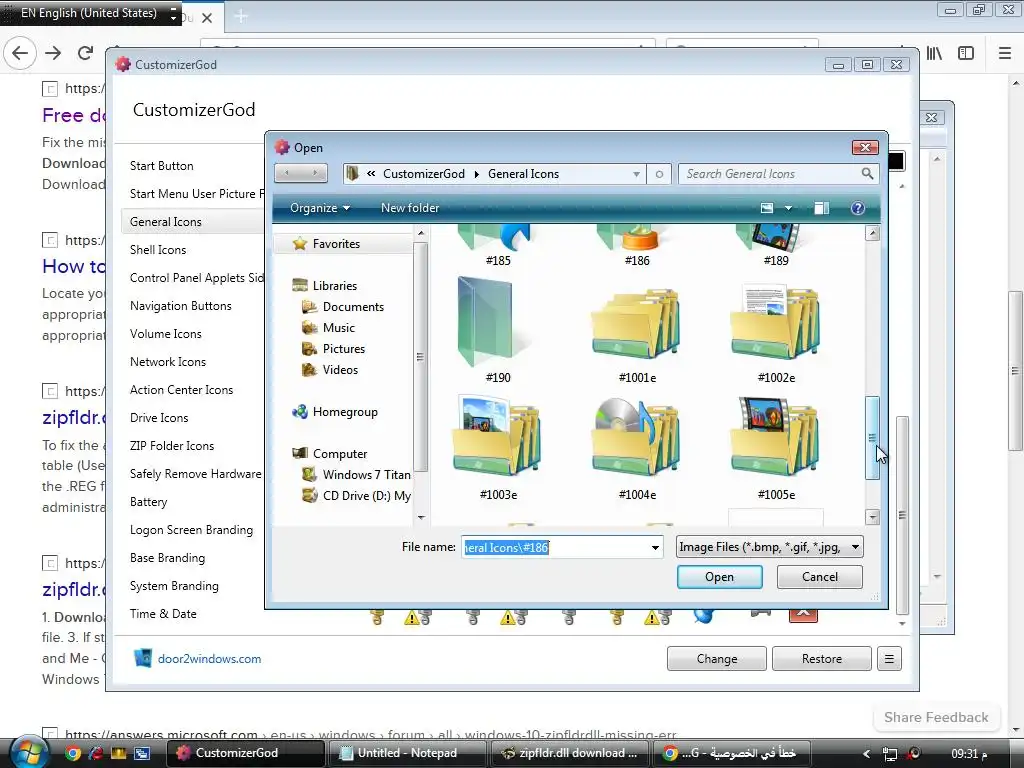The height and width of the screenshot is (768, 1024).
Task: Open the File name dropdown arrow
Action: click(x=654, y=547)
